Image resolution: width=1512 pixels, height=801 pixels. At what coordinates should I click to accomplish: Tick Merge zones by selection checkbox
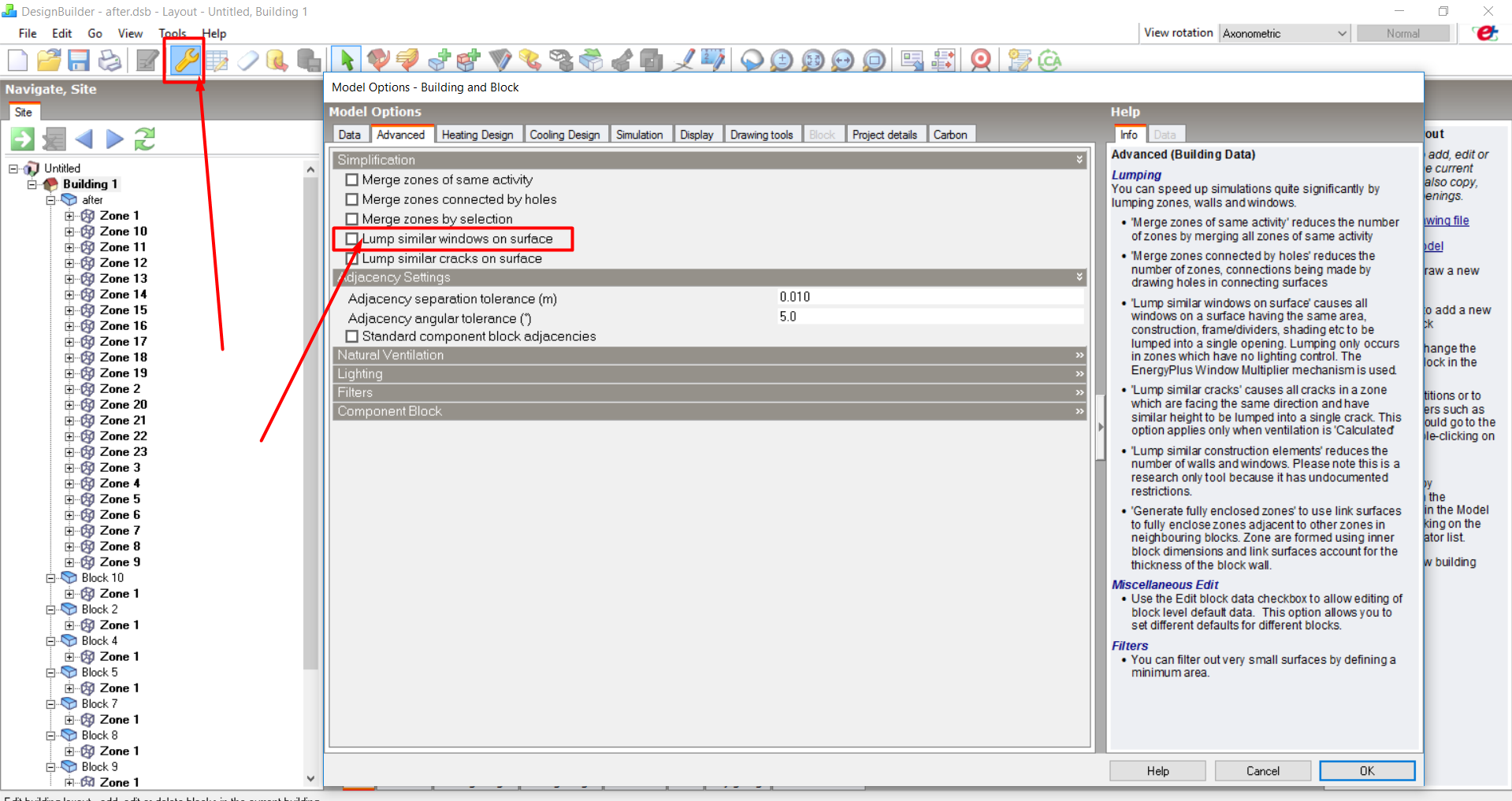click(352, 219)
